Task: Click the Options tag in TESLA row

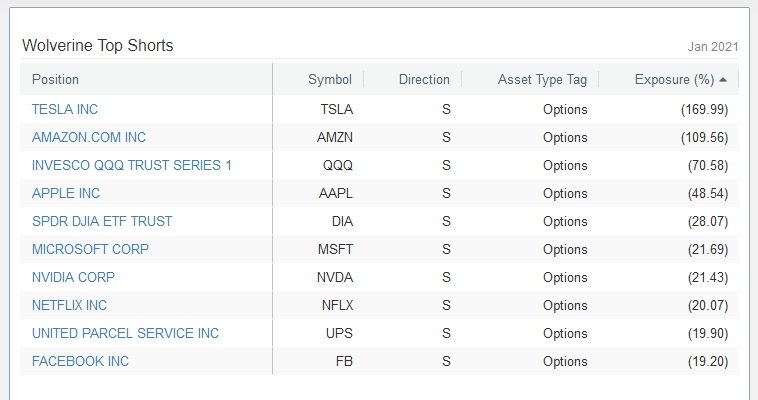Action: (x=565, y=109)
